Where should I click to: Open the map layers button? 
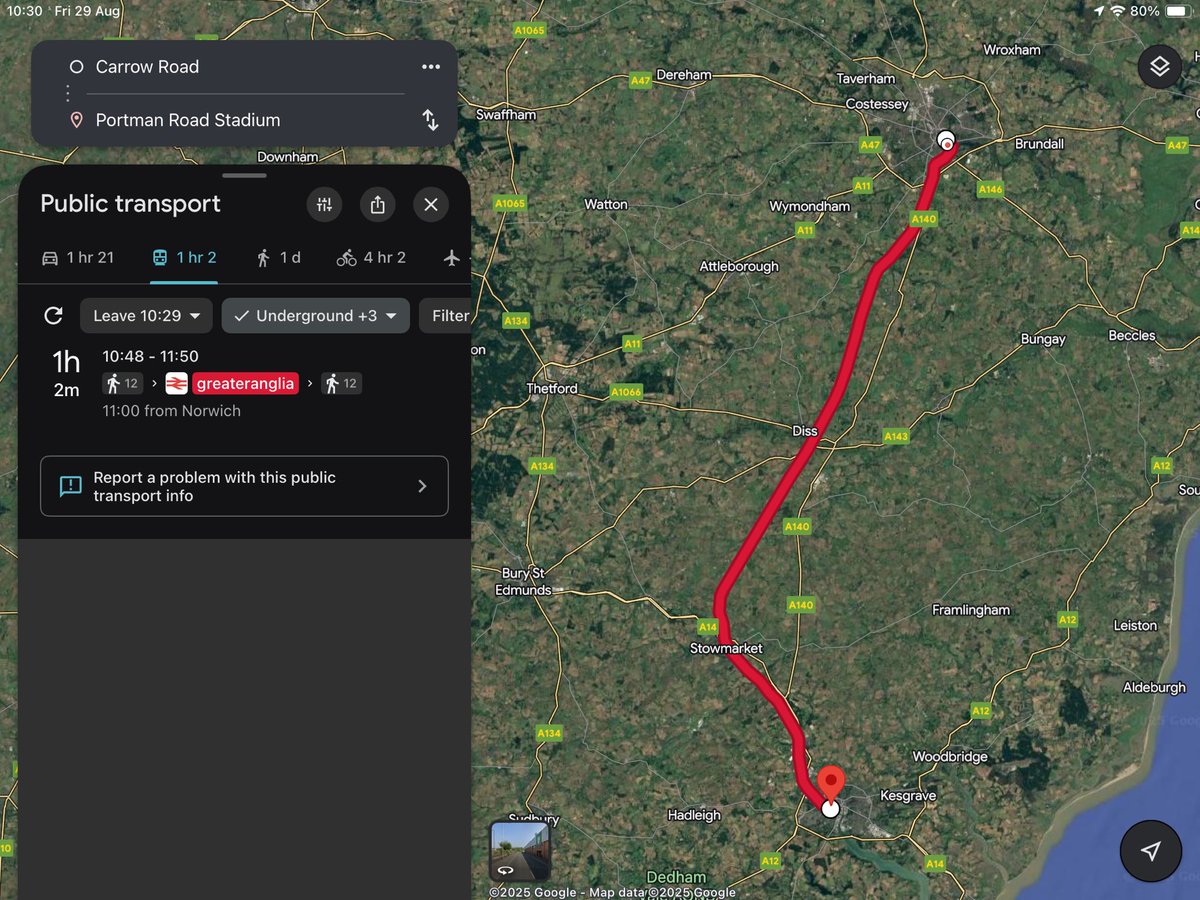click(1159, 67)
